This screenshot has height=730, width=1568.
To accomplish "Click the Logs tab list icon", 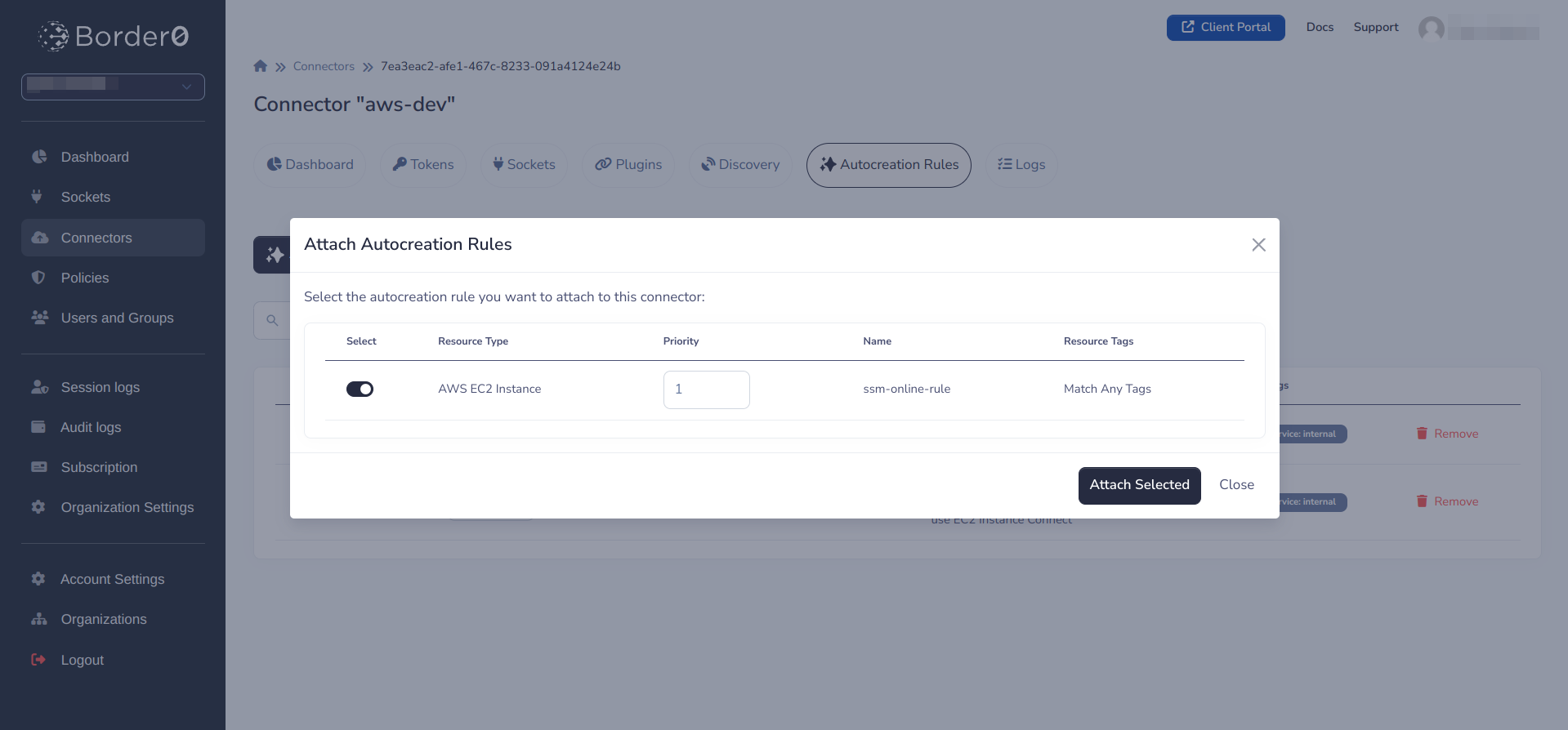I will [x=1005, y=164].
